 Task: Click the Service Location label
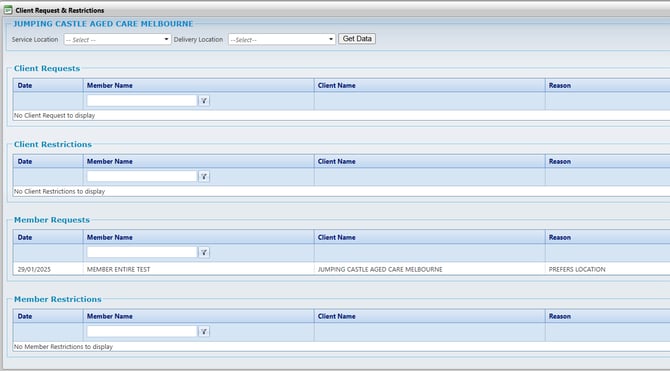[35, 39]
